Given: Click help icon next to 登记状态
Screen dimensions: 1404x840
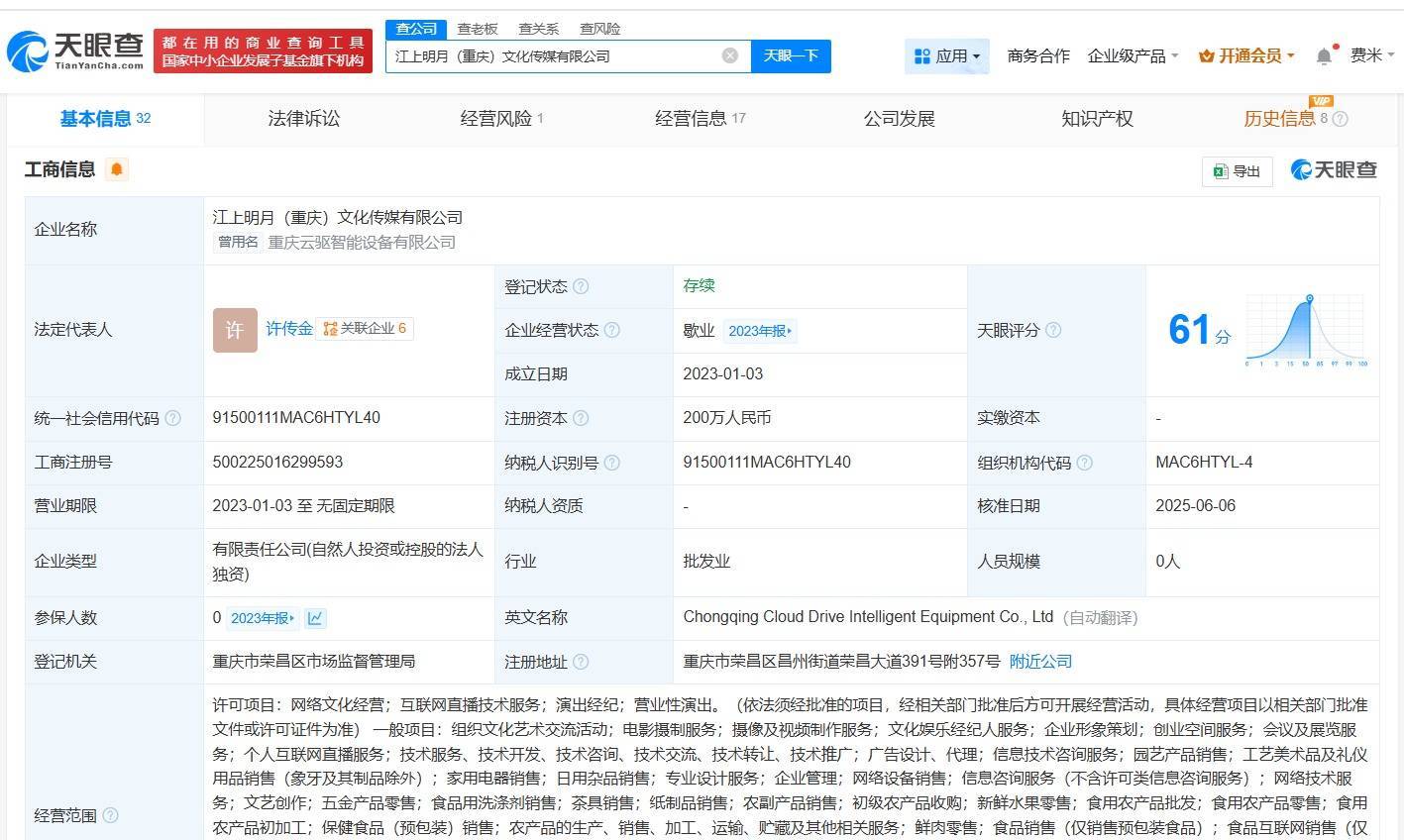Looking at the screenshot, I should coord(581,287).
